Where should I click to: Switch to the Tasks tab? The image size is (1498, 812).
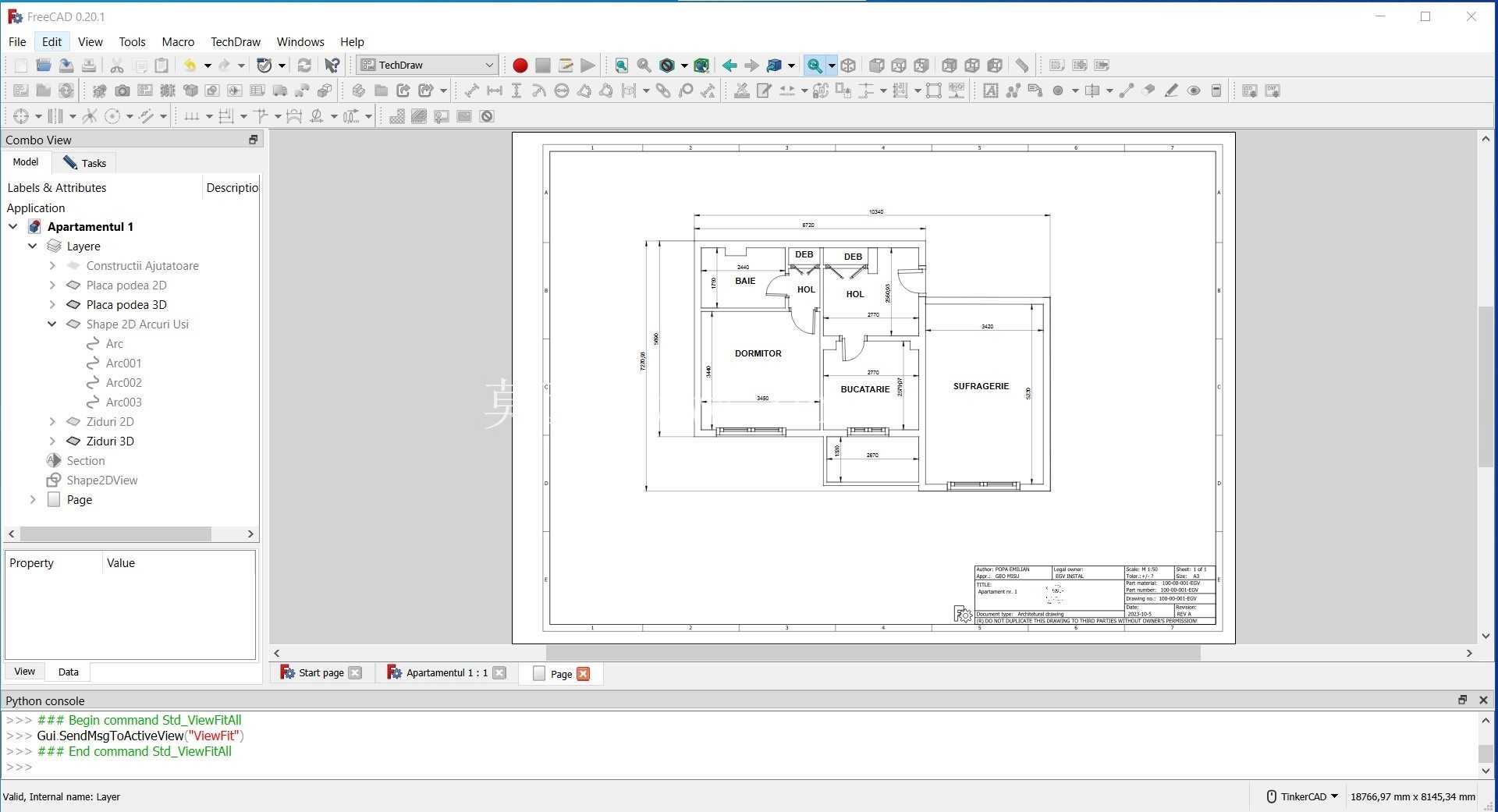click(x=84, y=163)
